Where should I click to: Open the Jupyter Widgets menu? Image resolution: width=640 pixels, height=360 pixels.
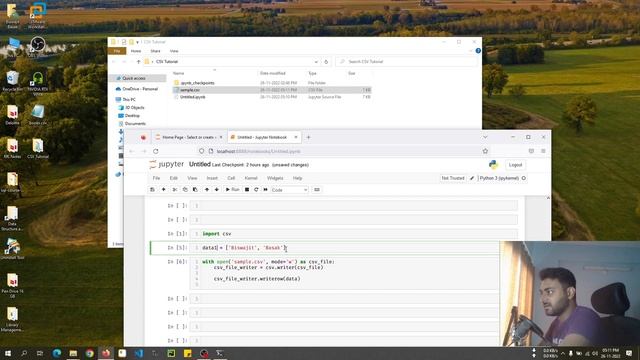(x=275, y=178)
